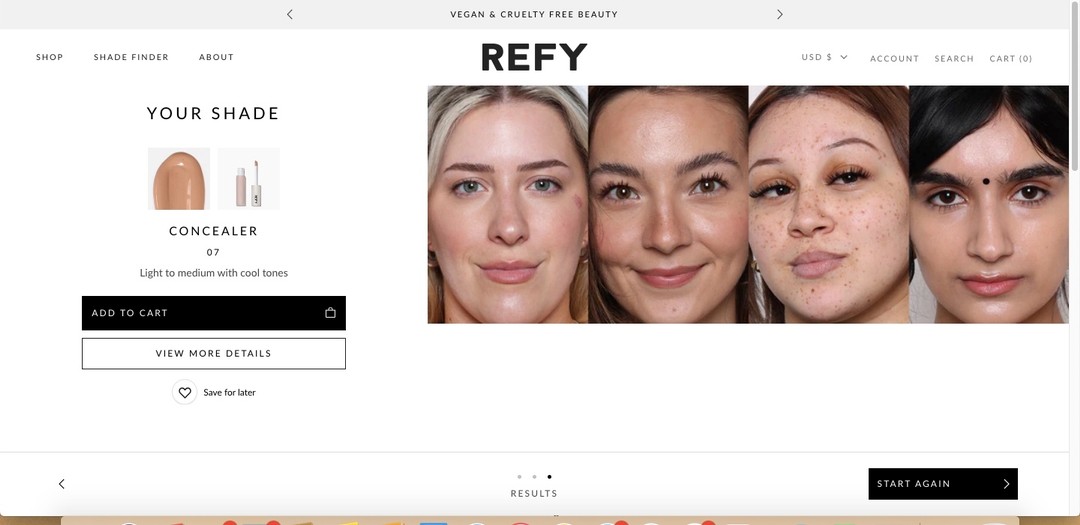Click the 'Light to medium with cool tones' text

pos(214,273)
